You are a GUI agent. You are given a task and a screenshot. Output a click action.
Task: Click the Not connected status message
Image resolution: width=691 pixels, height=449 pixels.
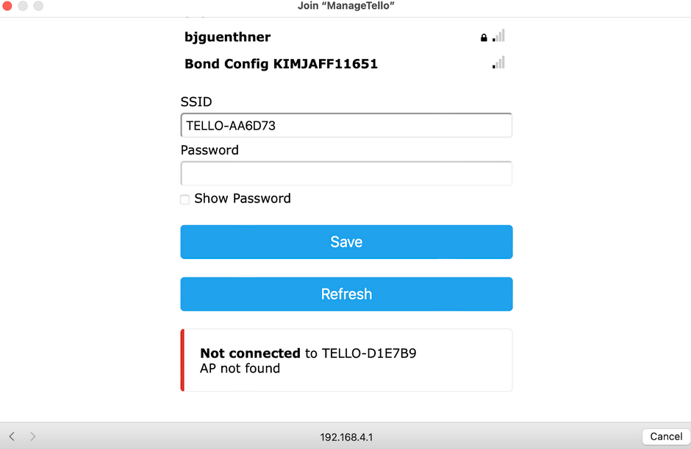(308, 360)
